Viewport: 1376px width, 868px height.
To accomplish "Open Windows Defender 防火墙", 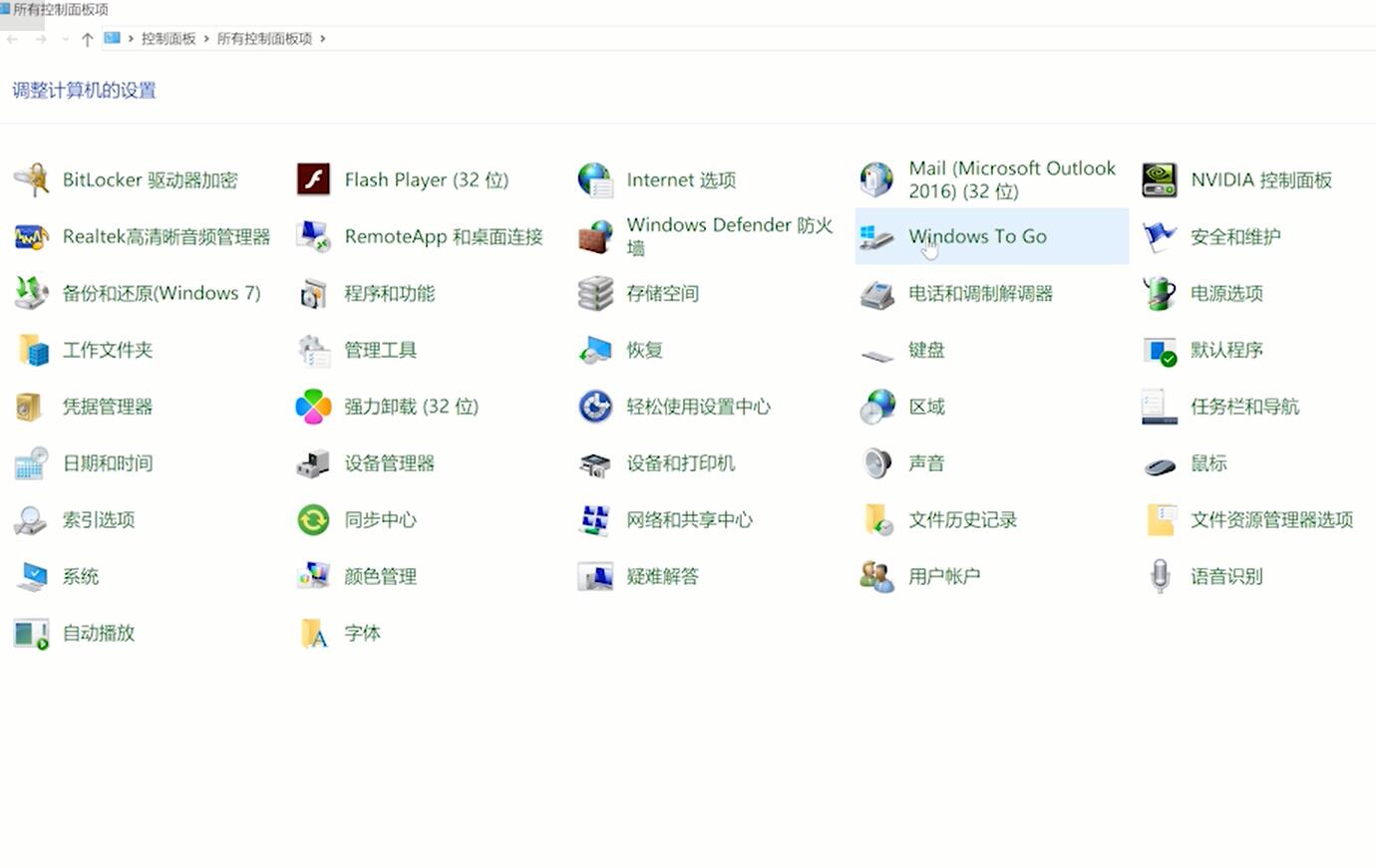I will click(729, 236).
